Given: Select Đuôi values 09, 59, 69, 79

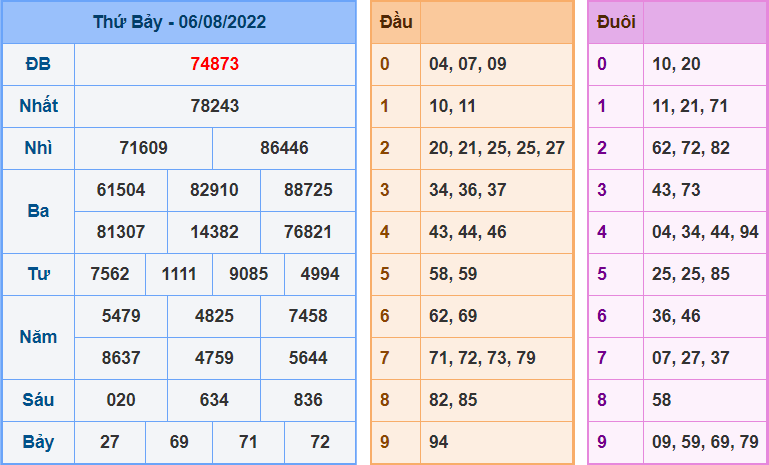Looking at the screenshot, I should click(706, 442).
